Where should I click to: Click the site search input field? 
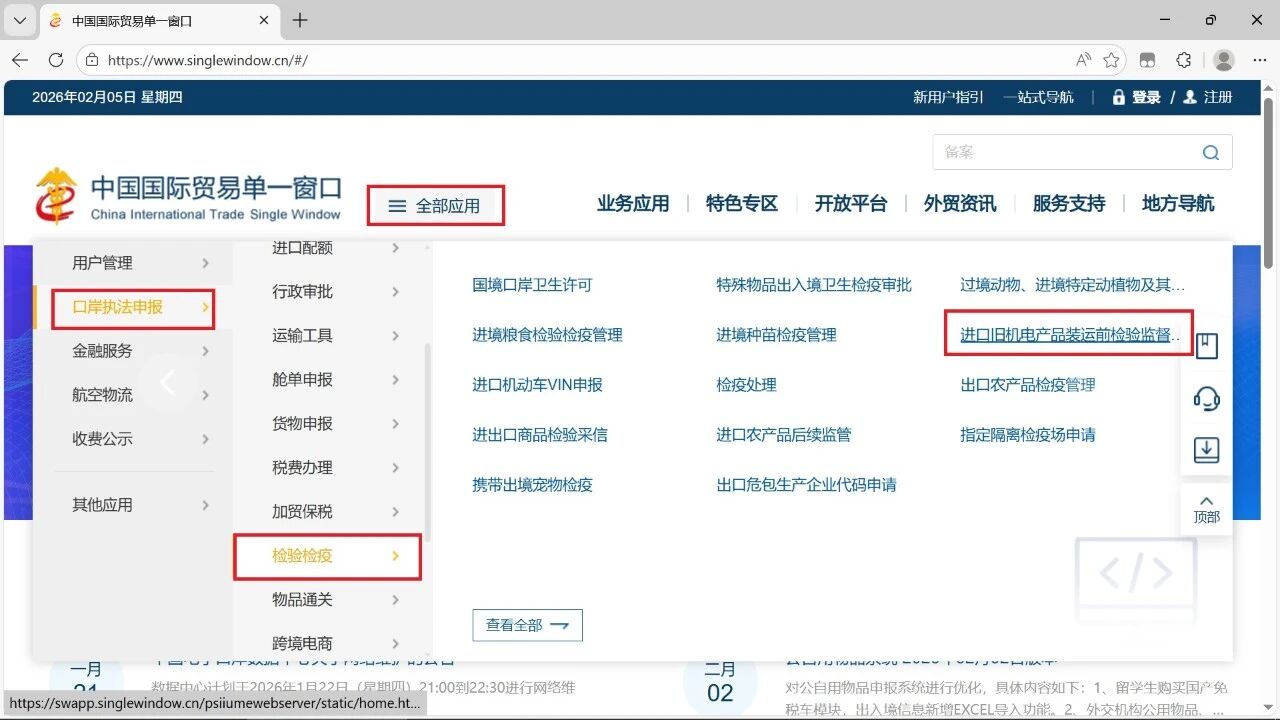[1065, 152]
